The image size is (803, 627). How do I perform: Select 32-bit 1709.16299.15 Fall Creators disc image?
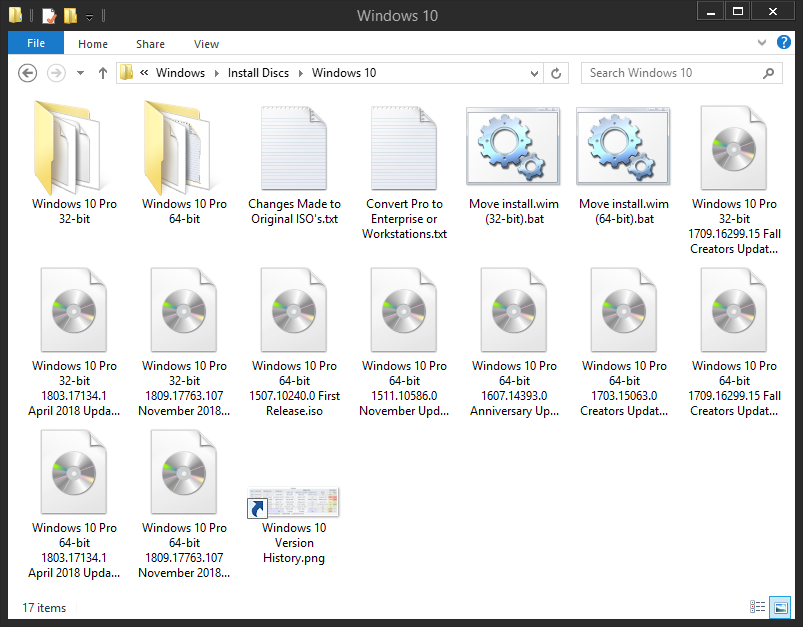734,148
